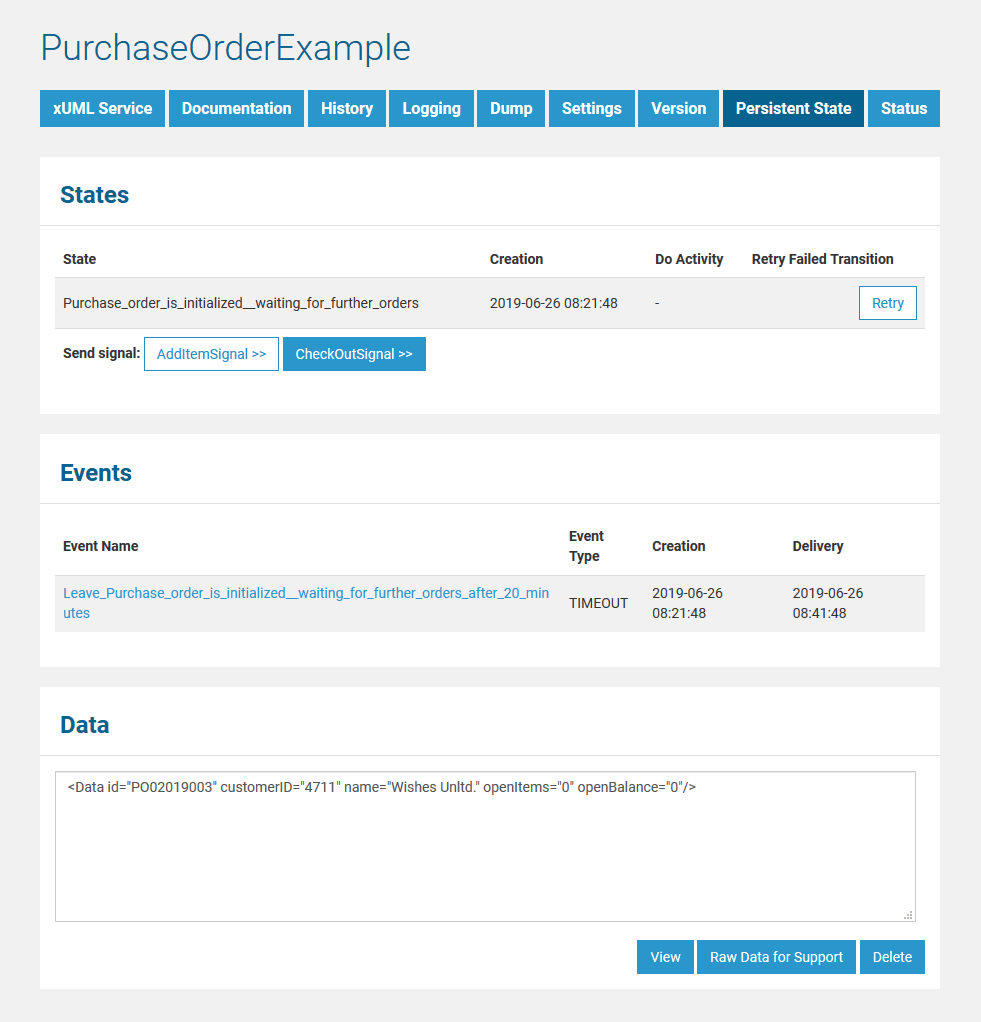The width and height of the screenshot is (981, 1022).
Task: View the History tab
Action: click(x=346, y=108)
